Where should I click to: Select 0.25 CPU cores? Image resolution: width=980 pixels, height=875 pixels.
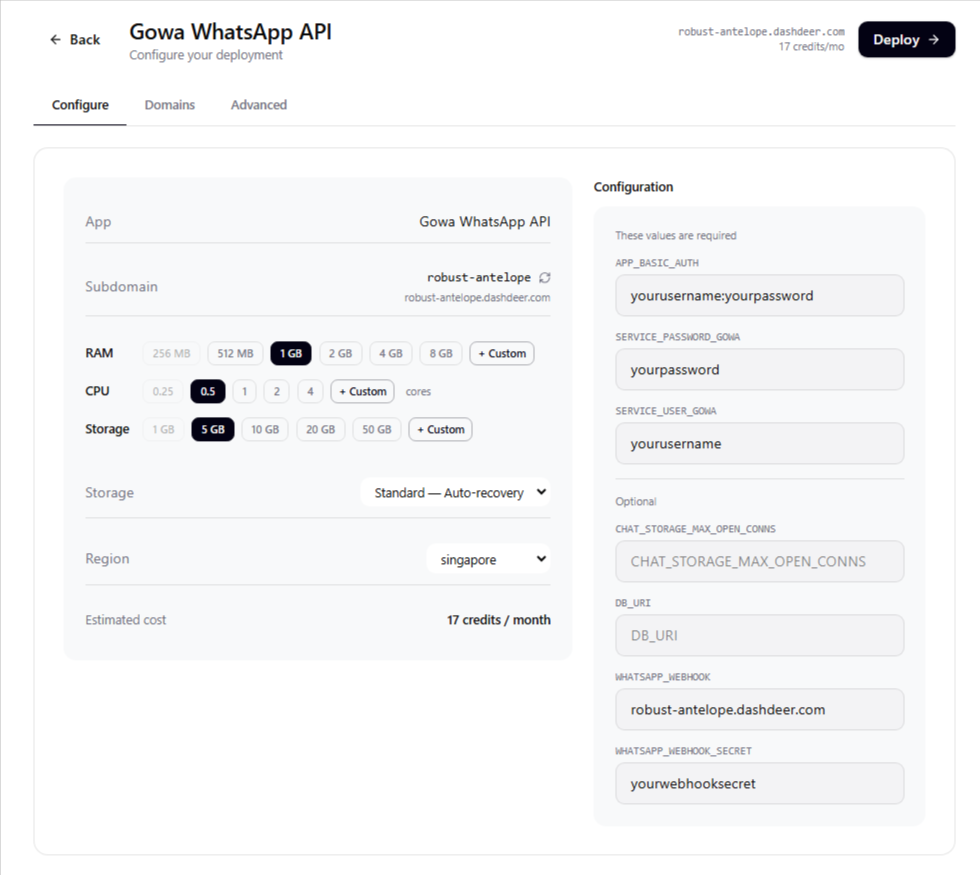tap(162, 391)
